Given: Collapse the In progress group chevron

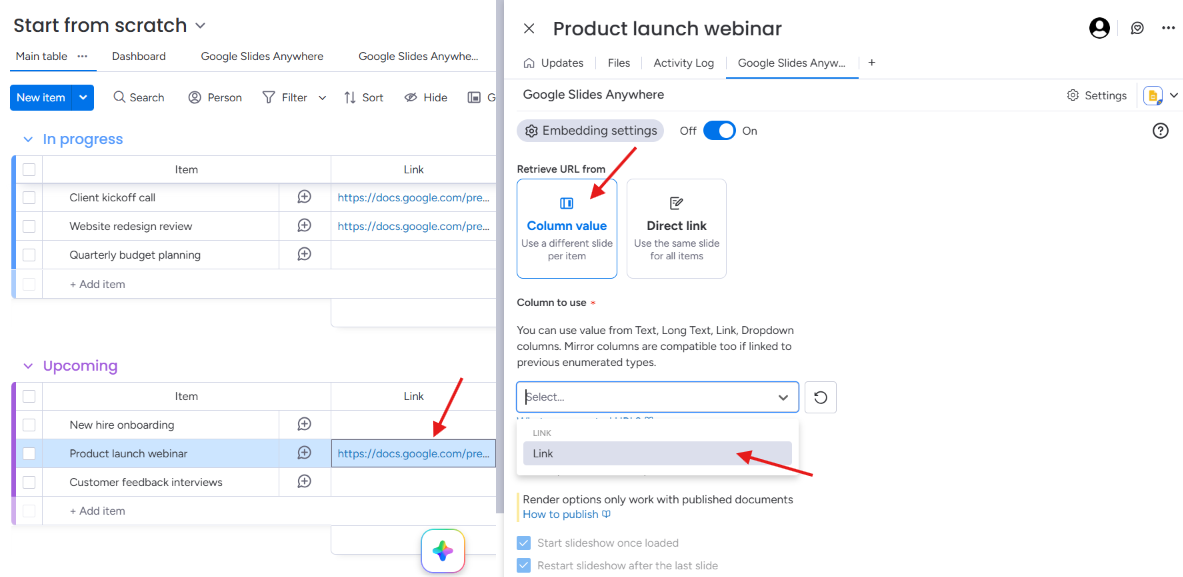Looking at the screenshot, I should [28, 140].
